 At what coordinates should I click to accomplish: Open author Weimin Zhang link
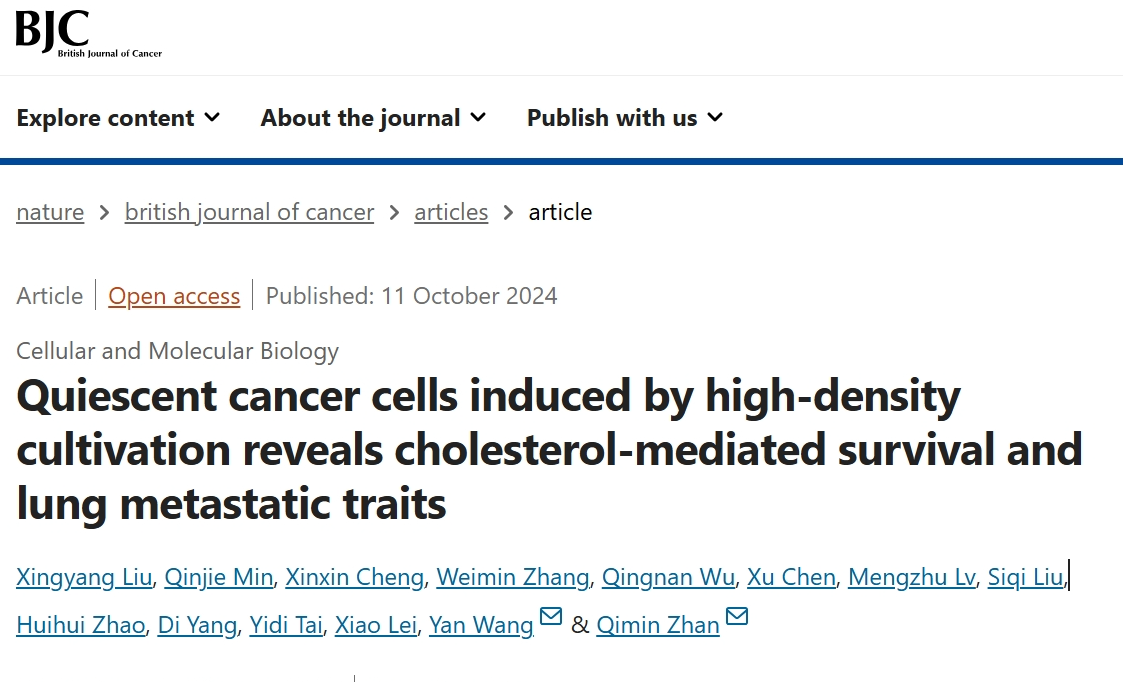click(x=513, y=577)
